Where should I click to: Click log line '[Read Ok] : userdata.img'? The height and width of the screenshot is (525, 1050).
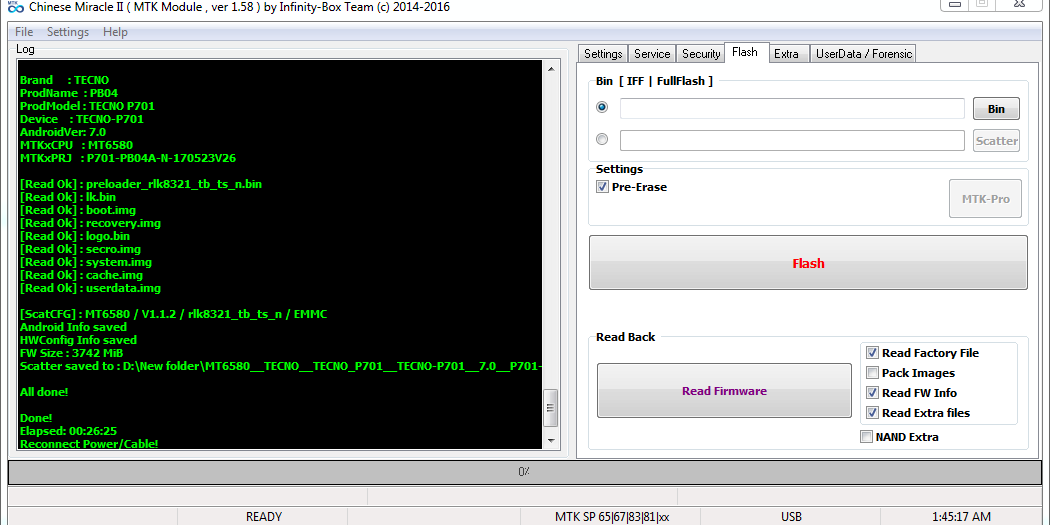90,288
